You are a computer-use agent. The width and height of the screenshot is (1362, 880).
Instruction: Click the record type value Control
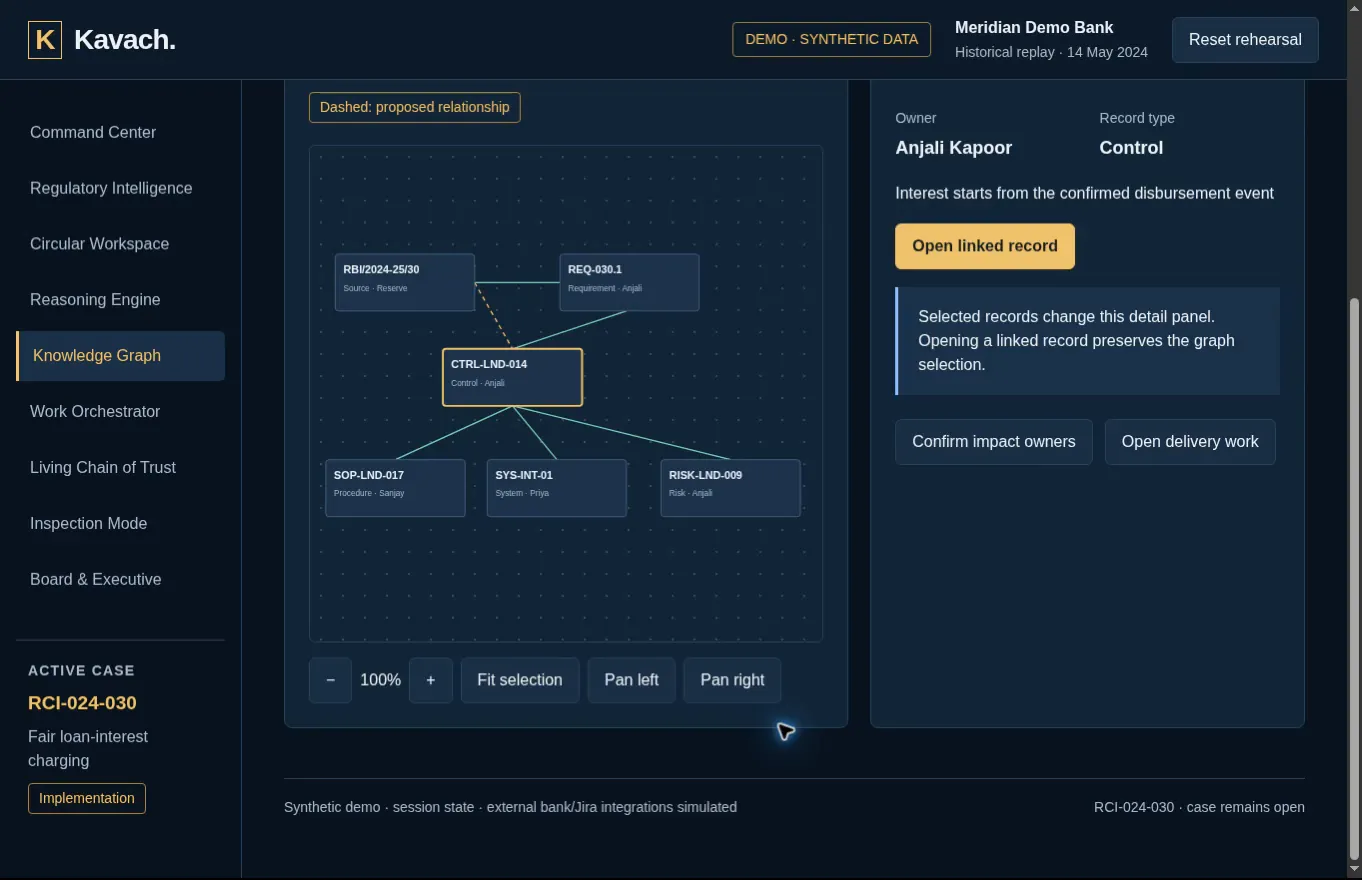(x=1131, y=148)
